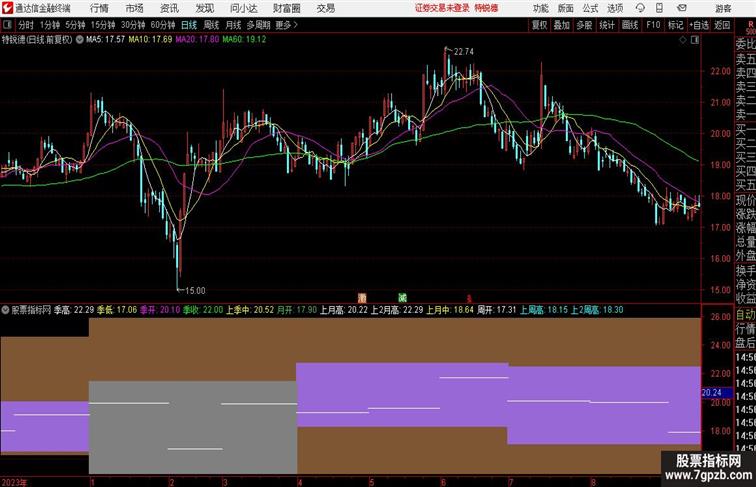Add stock via +自选 button
The height and width of the screenshot is (487, 756).
pyautogui.click(x=699, y=25)
